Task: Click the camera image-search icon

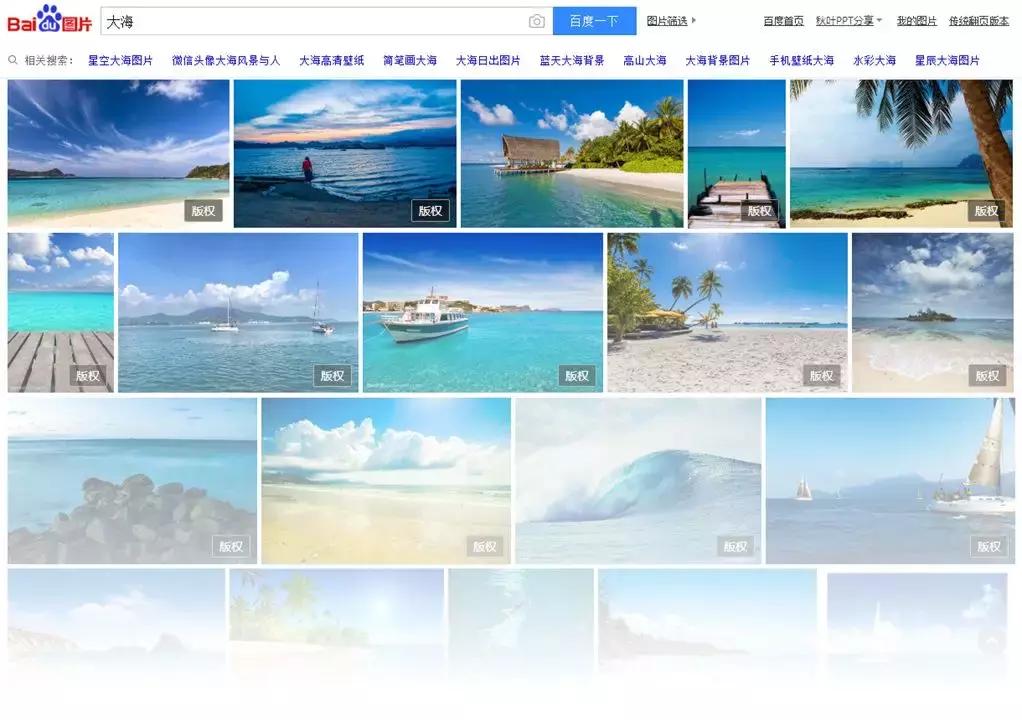Action: (x=536, y=22)
